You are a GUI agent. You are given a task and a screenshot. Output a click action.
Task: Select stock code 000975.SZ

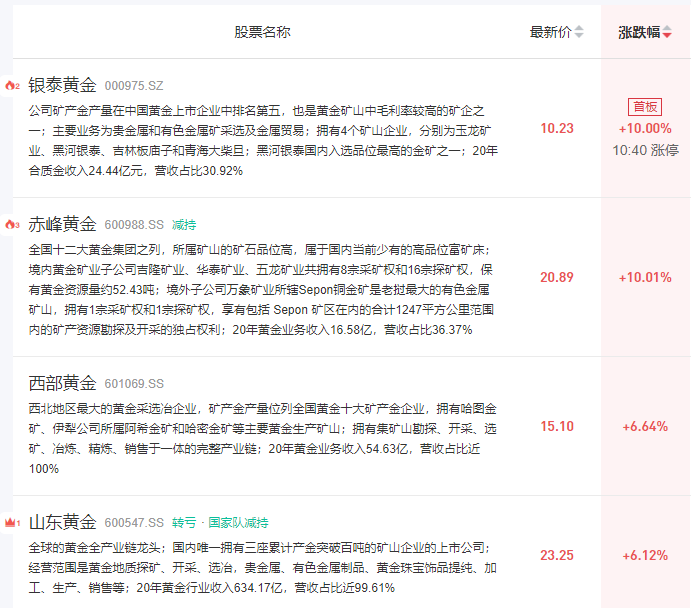coord(134,86)
